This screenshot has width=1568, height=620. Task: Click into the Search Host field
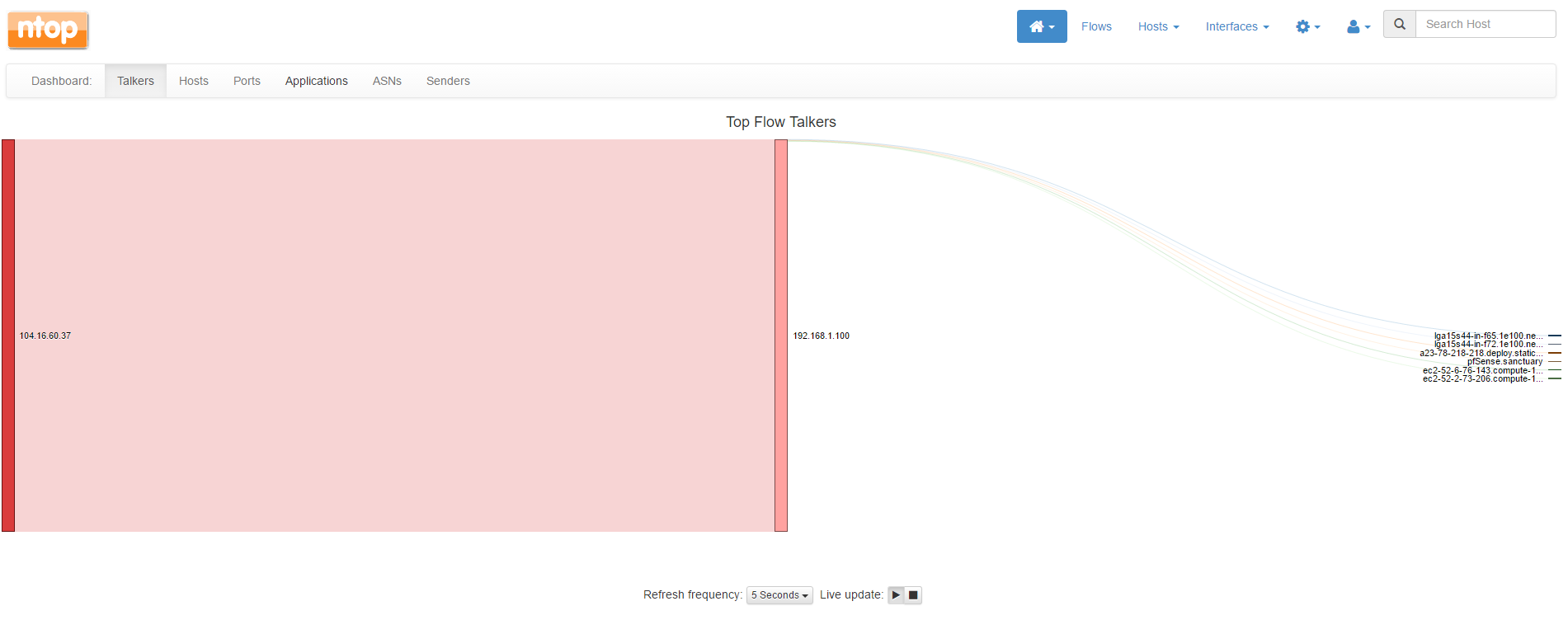[1486, 24]
